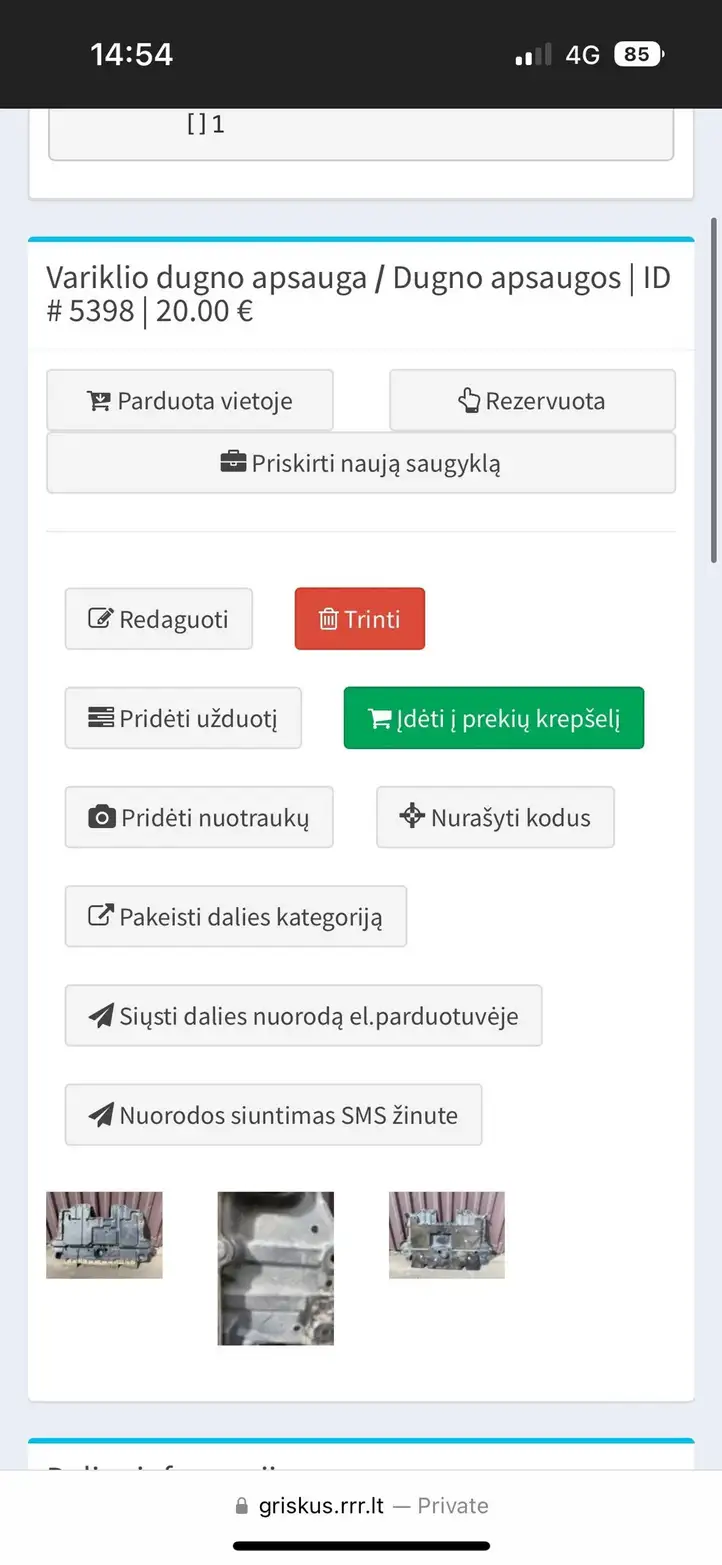Screen dimensions: 722x1565
Task: Click the hand pointer icon on Rezervuota
Action: click(x=469, y=401)
